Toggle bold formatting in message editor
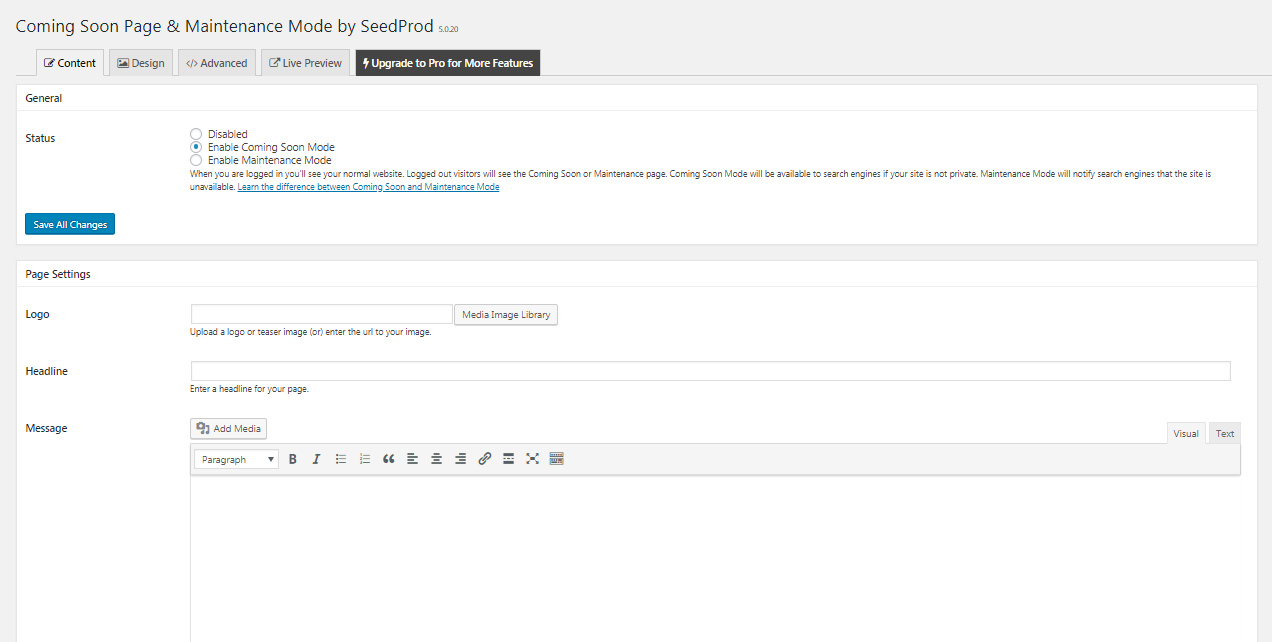 coord(293,459)
